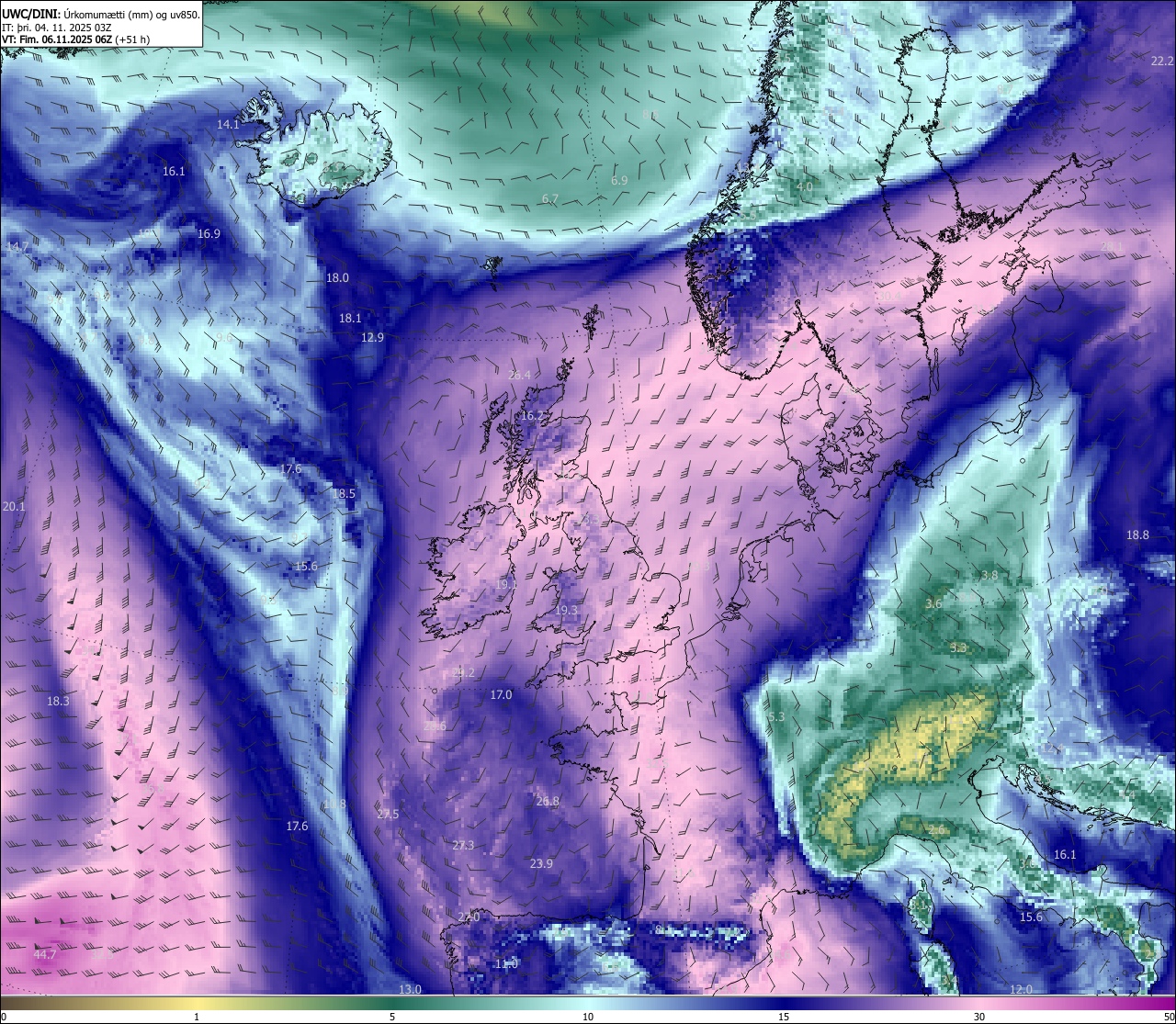Click the 4.0 value over Norway
This screenshot has width=1176, height=1024.
pyautogui.click(x=804, y=186)
